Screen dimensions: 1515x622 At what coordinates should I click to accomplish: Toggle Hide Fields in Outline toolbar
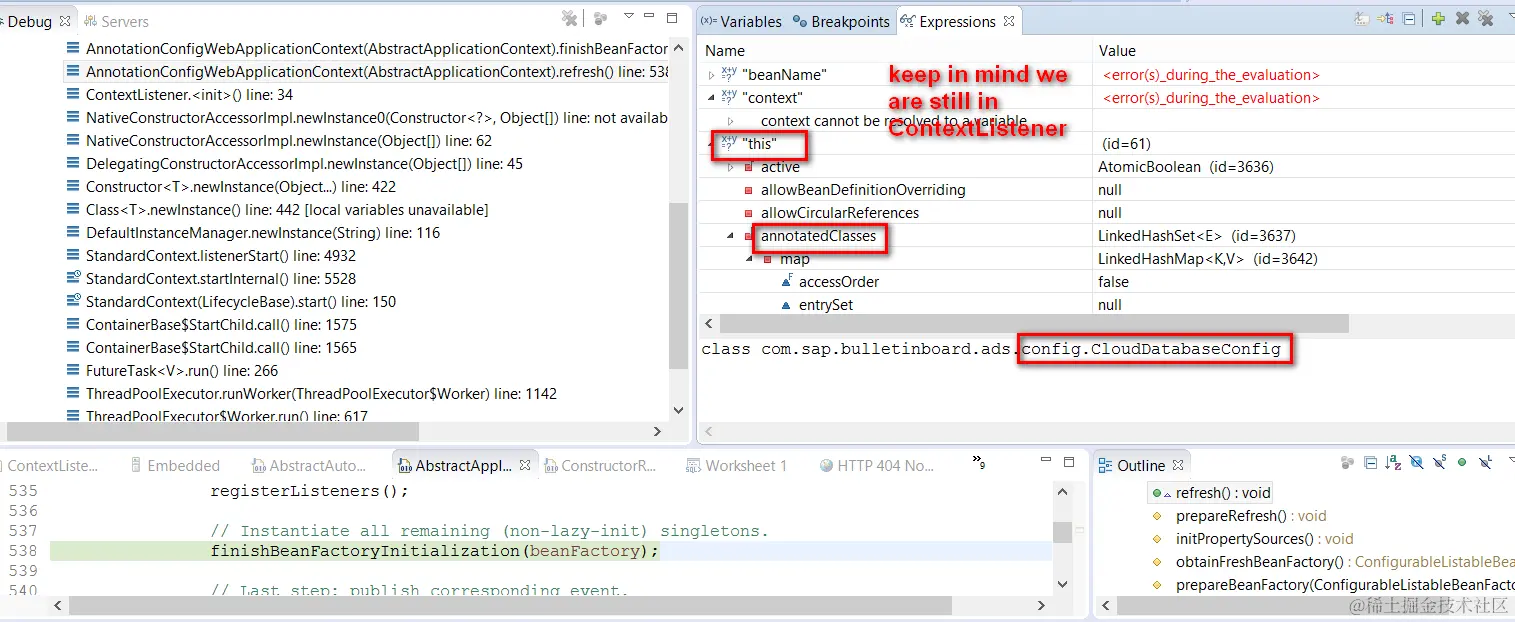pos(1416,463)
